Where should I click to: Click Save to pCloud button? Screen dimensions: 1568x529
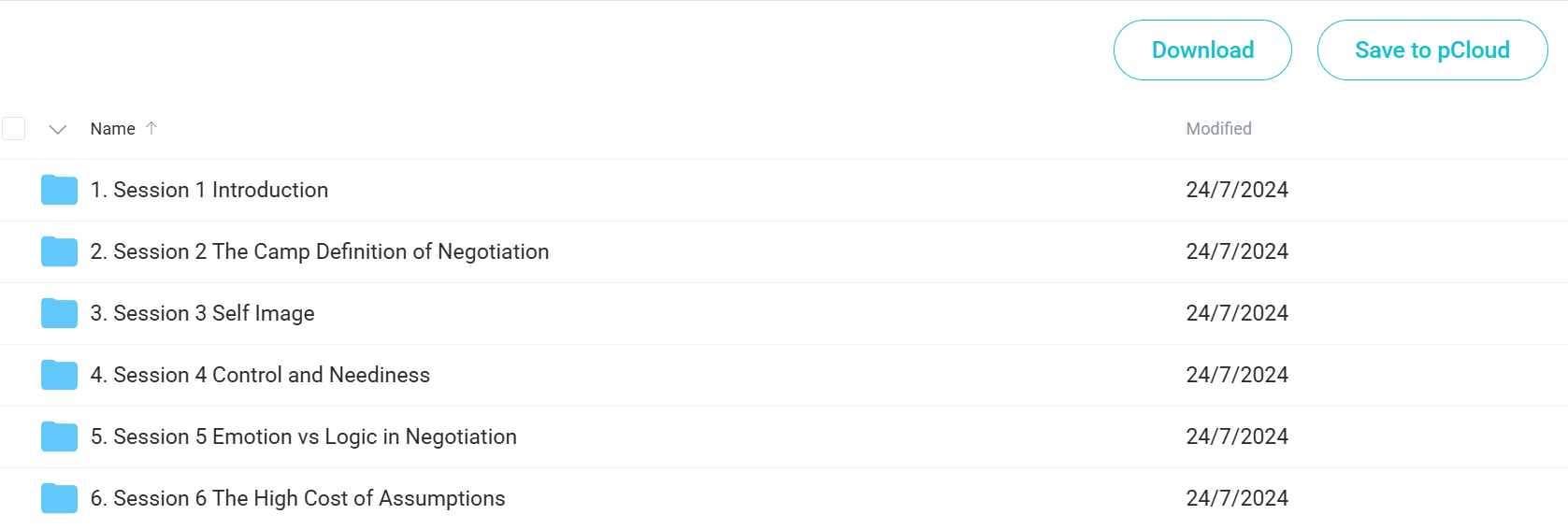coord(1432,50)
